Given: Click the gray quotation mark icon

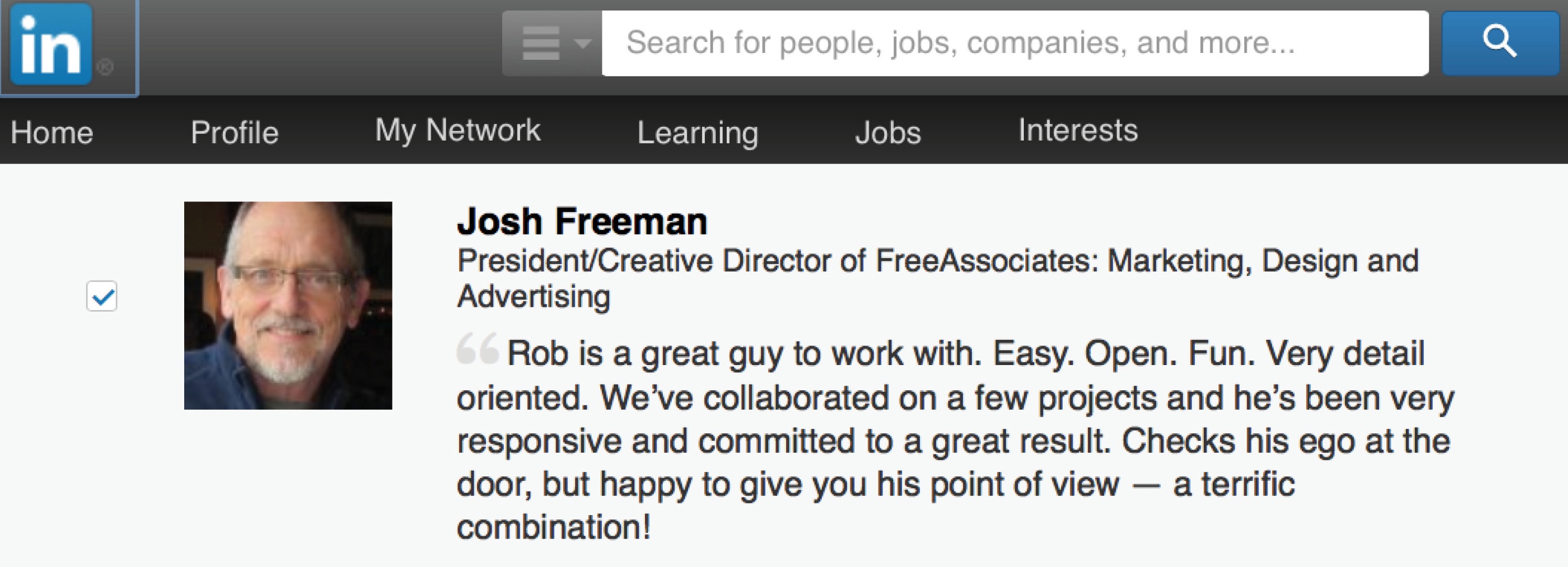Looking at the screenshot, I should [478, 348].
